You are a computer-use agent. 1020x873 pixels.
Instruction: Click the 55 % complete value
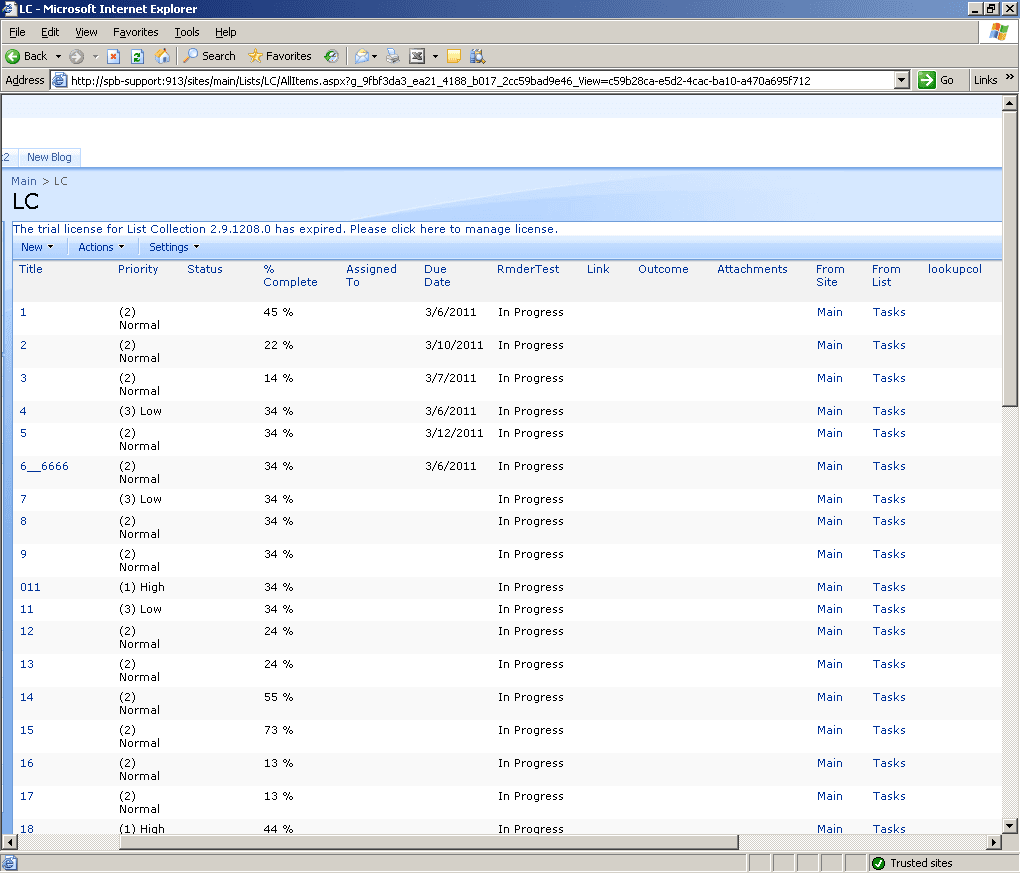coord(278,697)
